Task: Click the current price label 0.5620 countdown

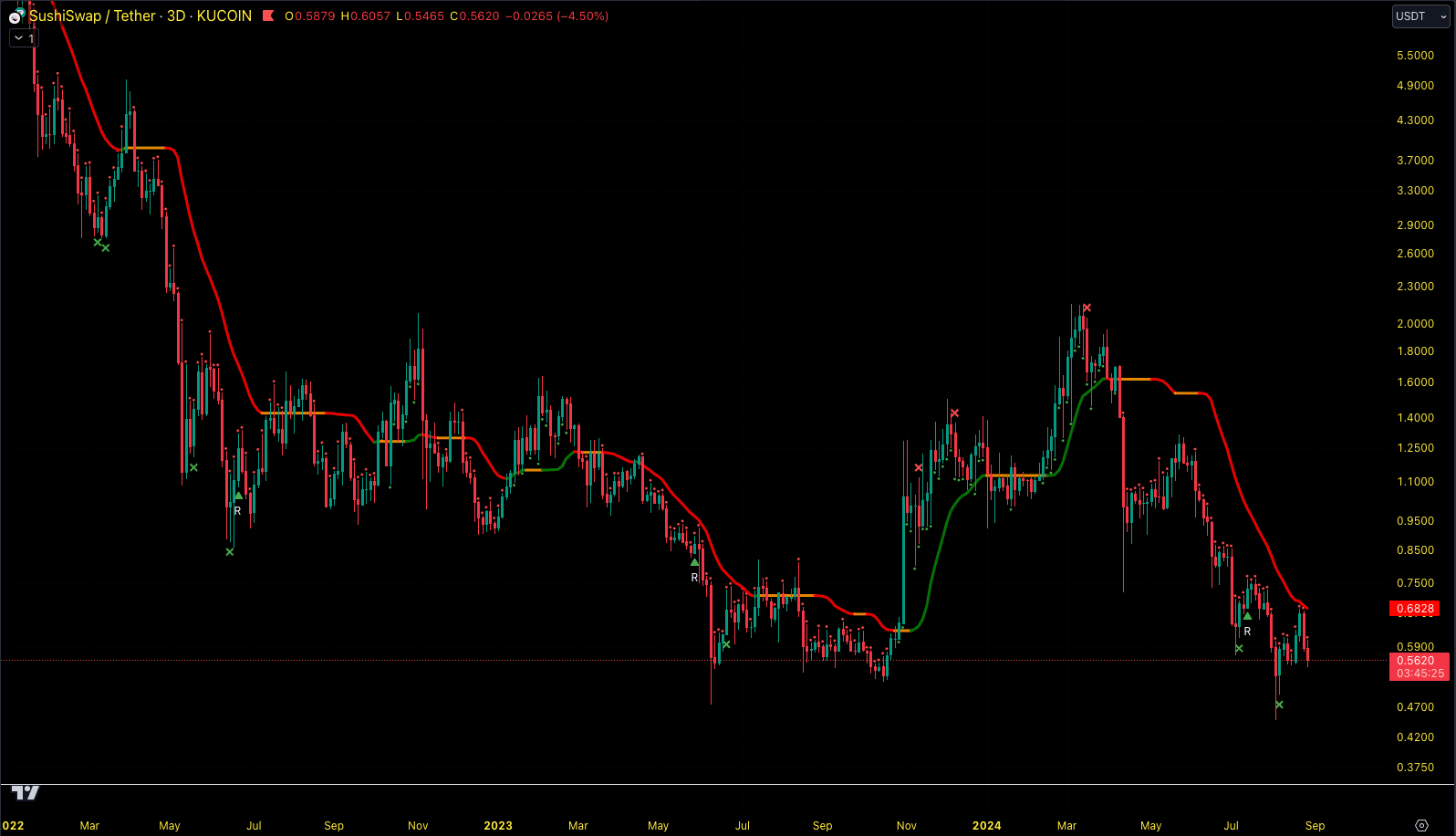Action: [x=1420, y=666]
